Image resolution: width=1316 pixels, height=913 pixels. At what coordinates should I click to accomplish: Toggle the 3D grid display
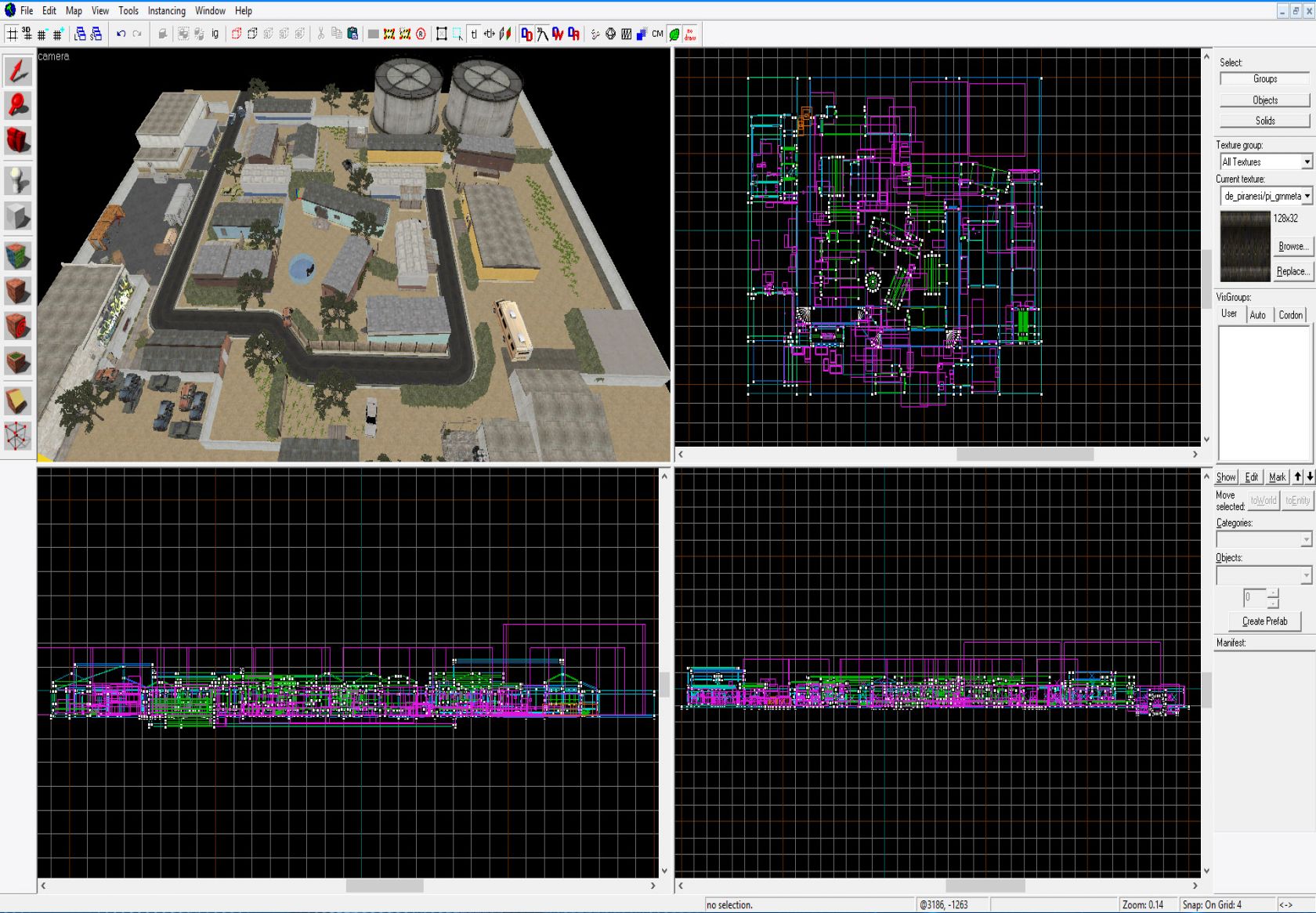27,34
